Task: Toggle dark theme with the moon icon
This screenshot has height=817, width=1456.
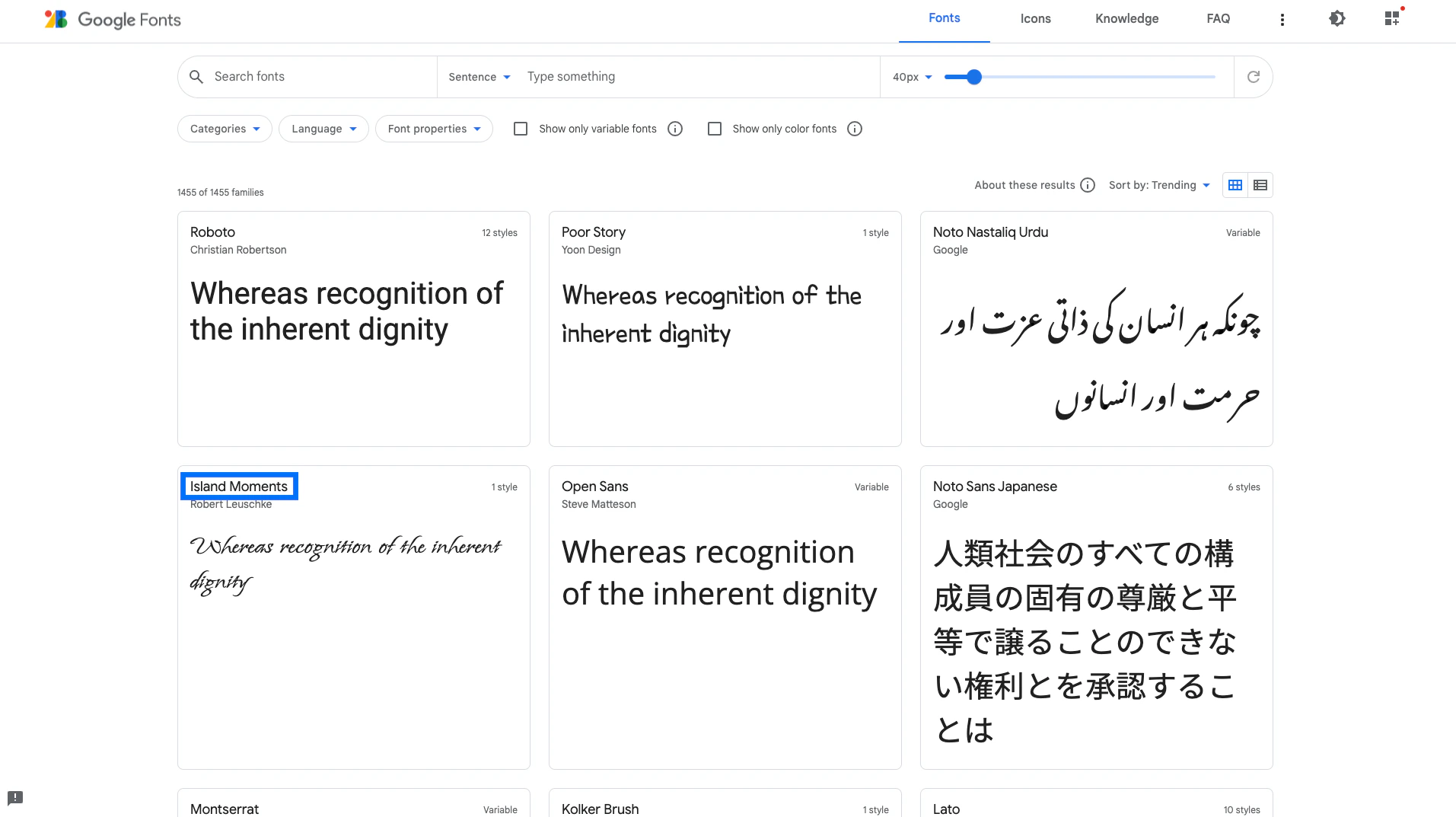Action: pyautogui.click(x=1337, y=18)
